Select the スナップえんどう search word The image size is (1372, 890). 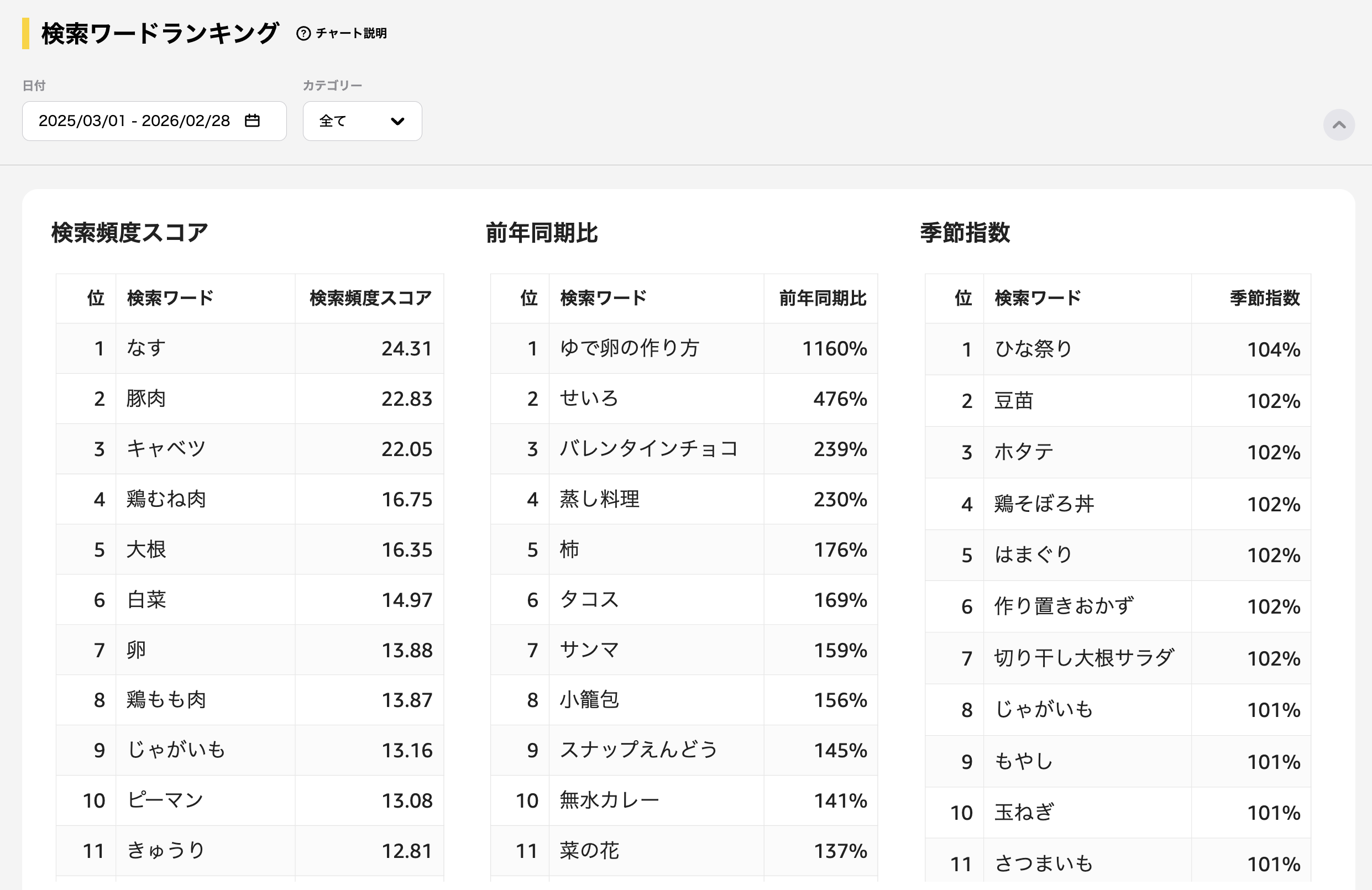pos(638,750)
